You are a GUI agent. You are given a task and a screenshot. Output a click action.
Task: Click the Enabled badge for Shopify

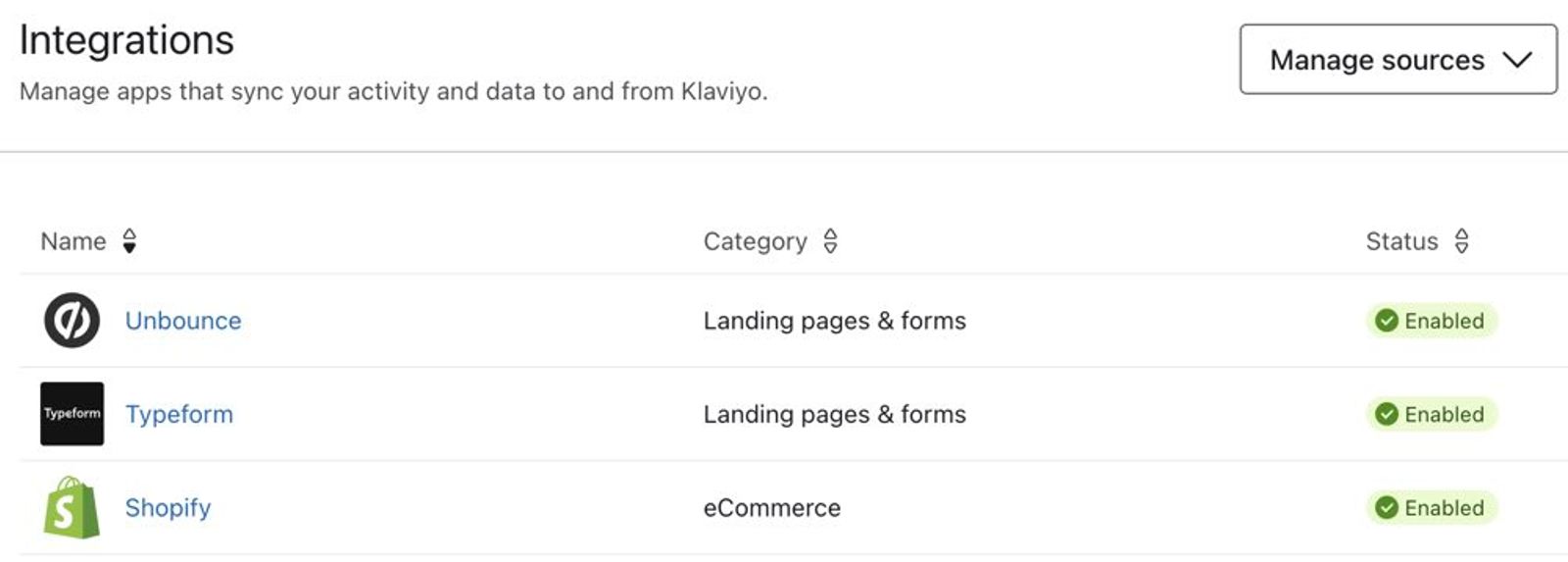(x=1431, y=508)
